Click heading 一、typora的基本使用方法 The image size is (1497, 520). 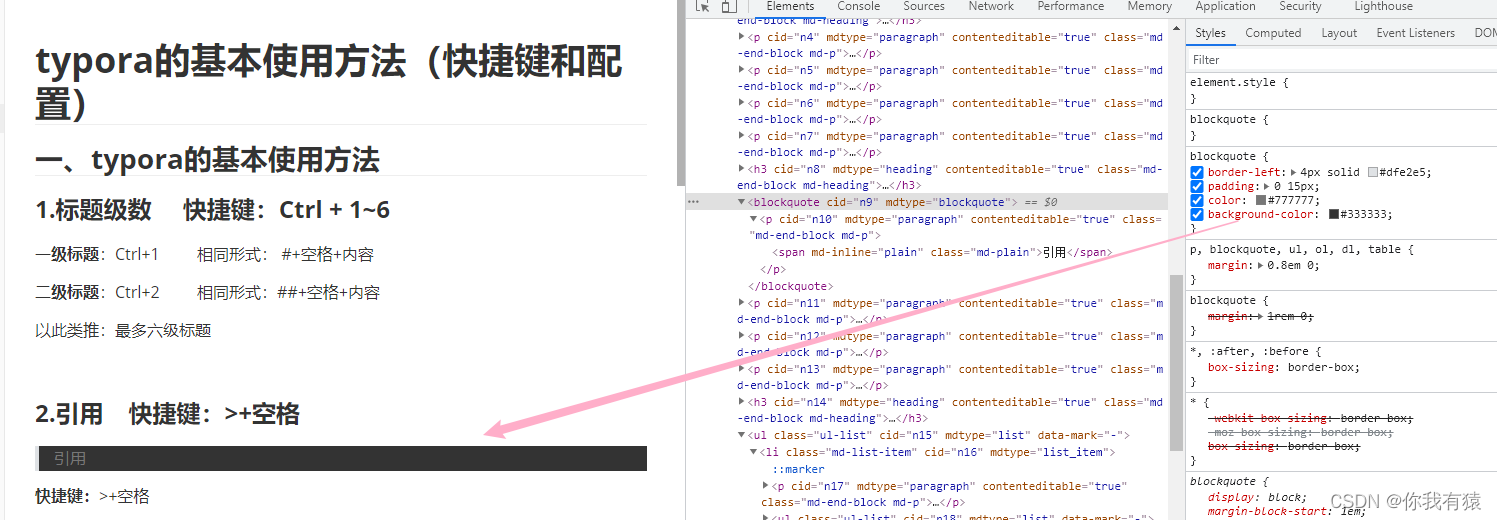coord(207,159)
